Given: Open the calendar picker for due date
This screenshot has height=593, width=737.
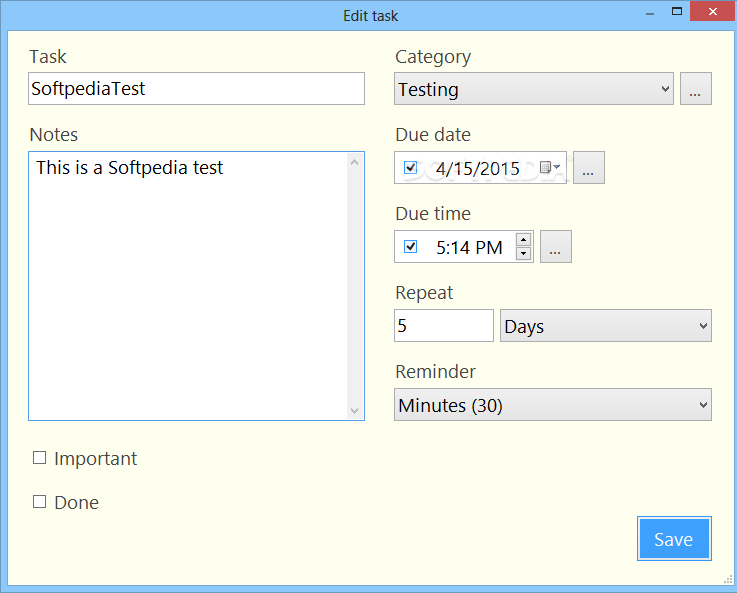Looking at the screenshot, I should 550,167.
